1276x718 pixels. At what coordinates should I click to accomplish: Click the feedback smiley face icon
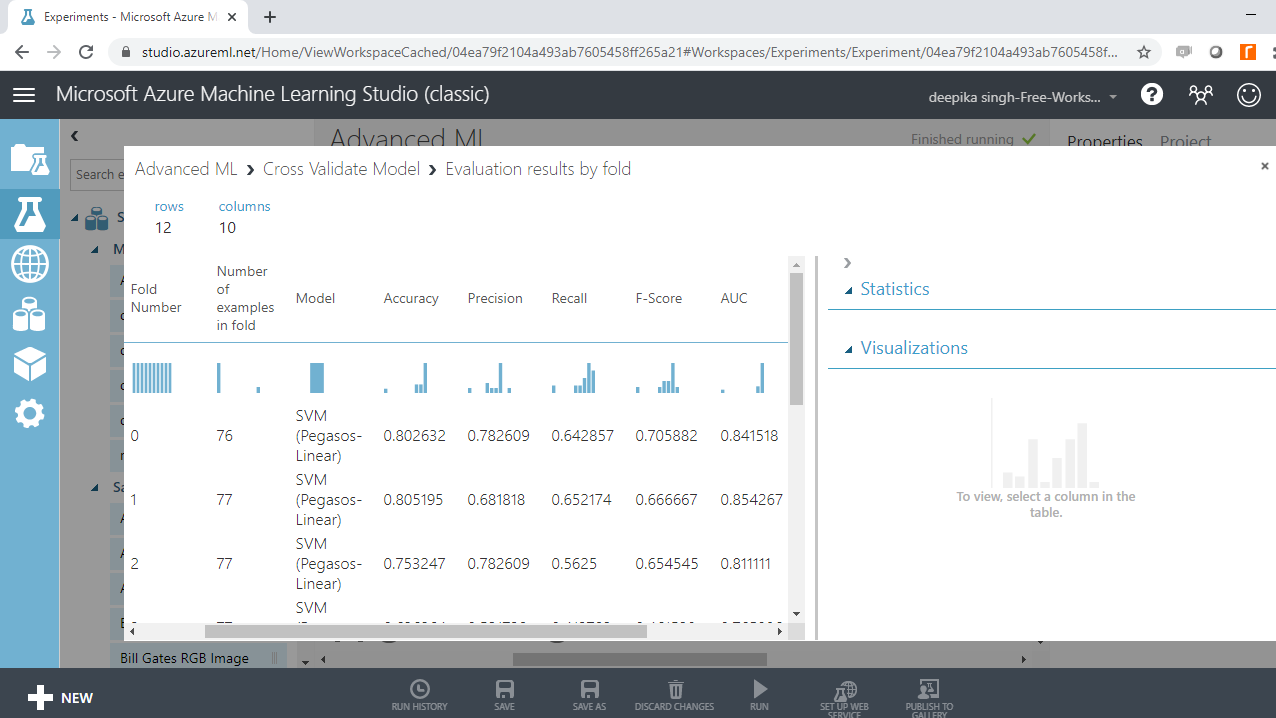(1249, 95)
